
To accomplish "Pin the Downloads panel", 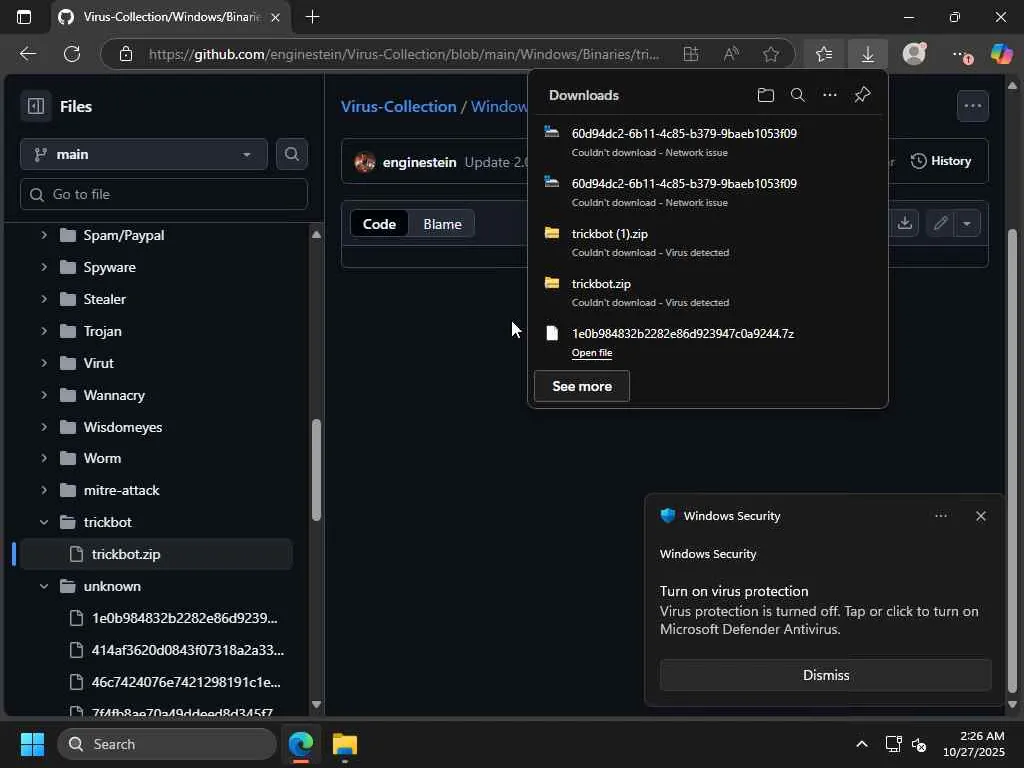I will [x=862, y=95].
